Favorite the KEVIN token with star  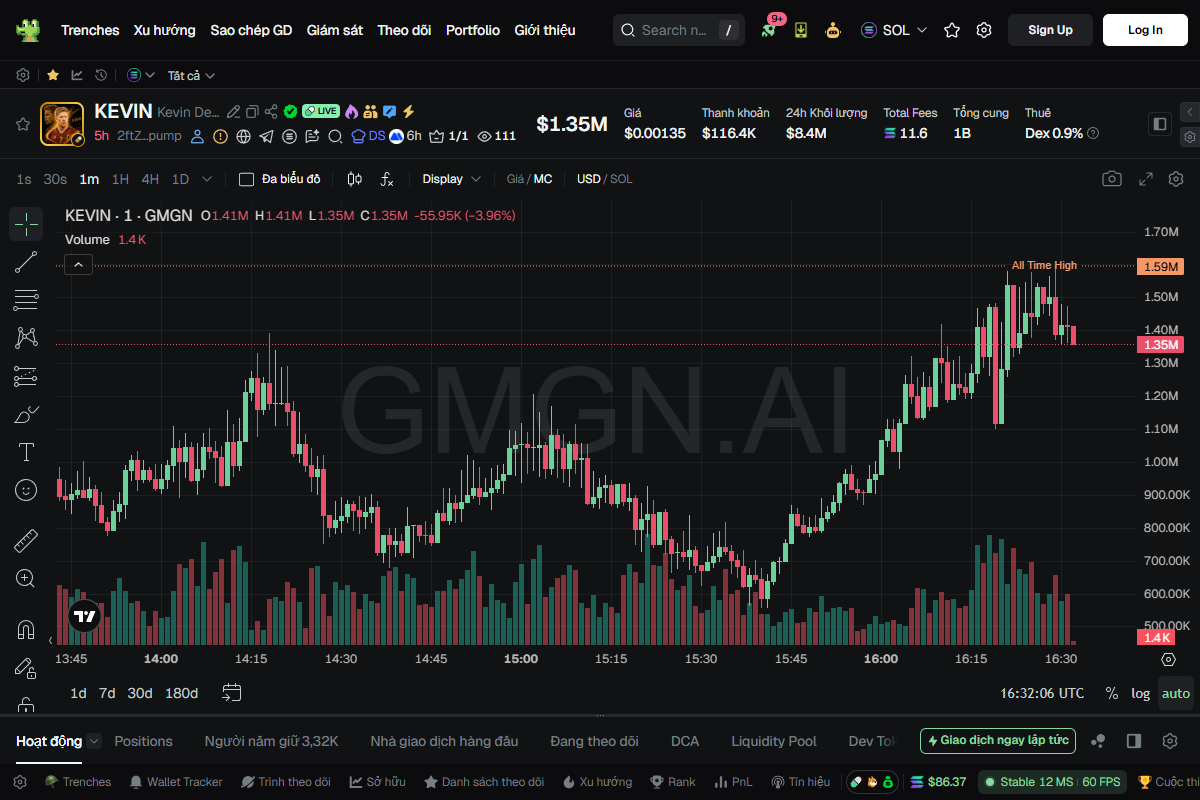pyautogui.click(x=22, y=124)
